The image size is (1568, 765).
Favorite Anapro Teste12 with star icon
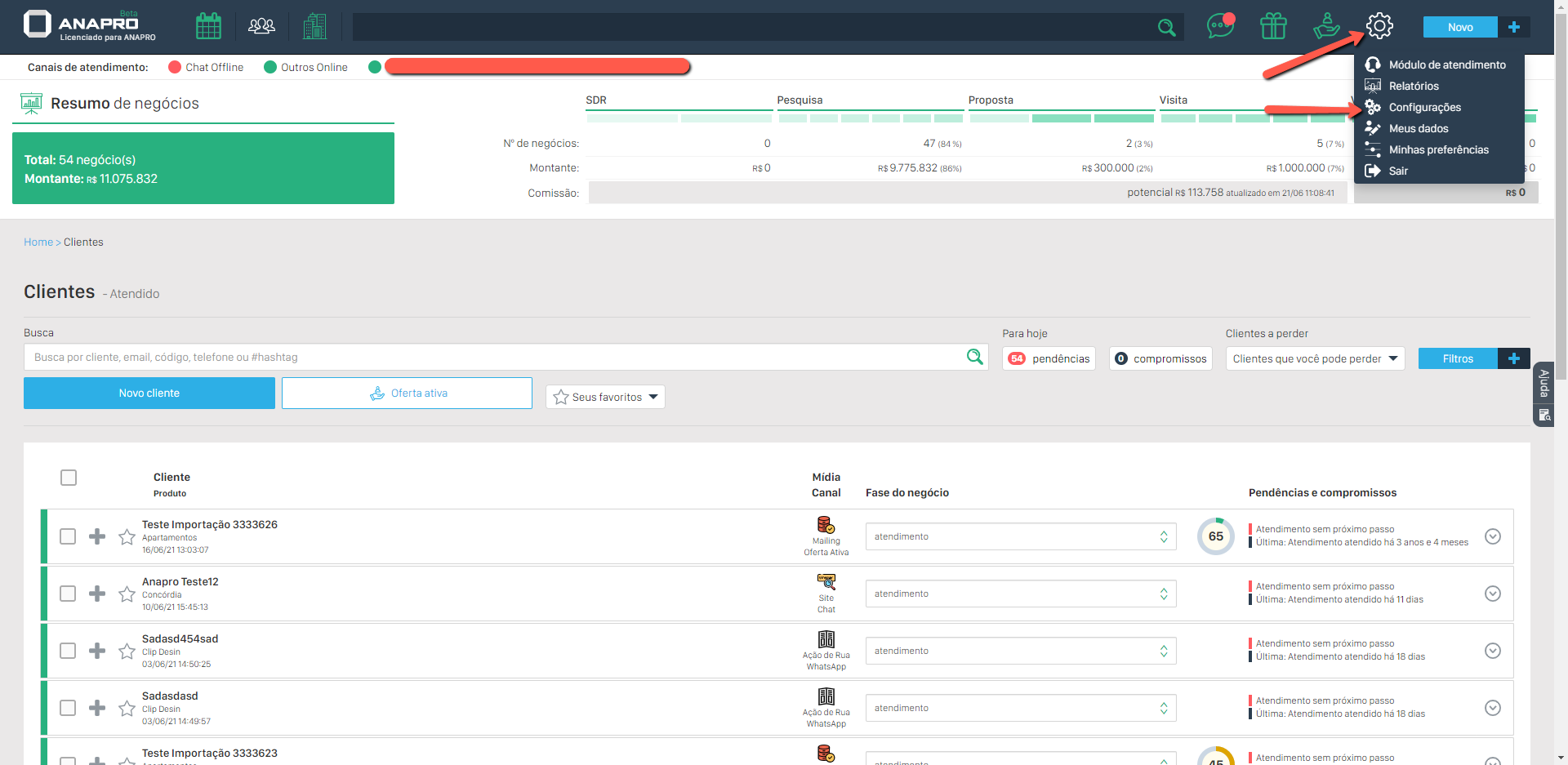pyautogui.click(x=127, y=594)
